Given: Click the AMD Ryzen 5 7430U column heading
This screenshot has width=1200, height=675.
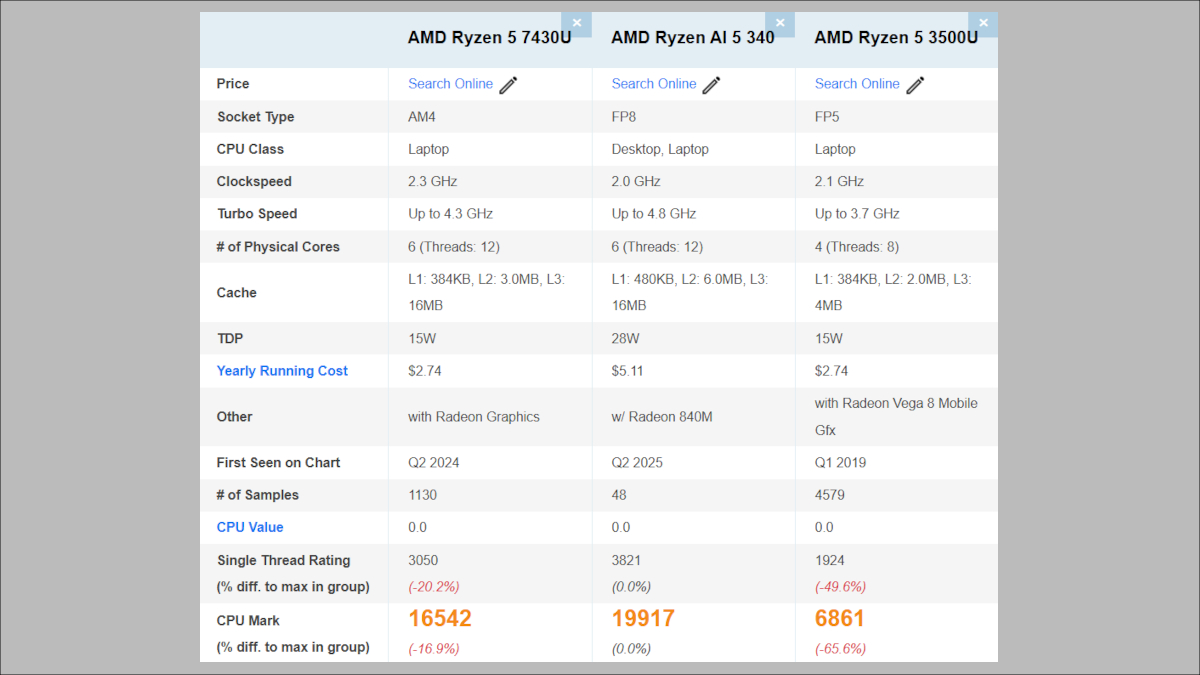Looking at the screenshot, I should [x=489, y=38].
